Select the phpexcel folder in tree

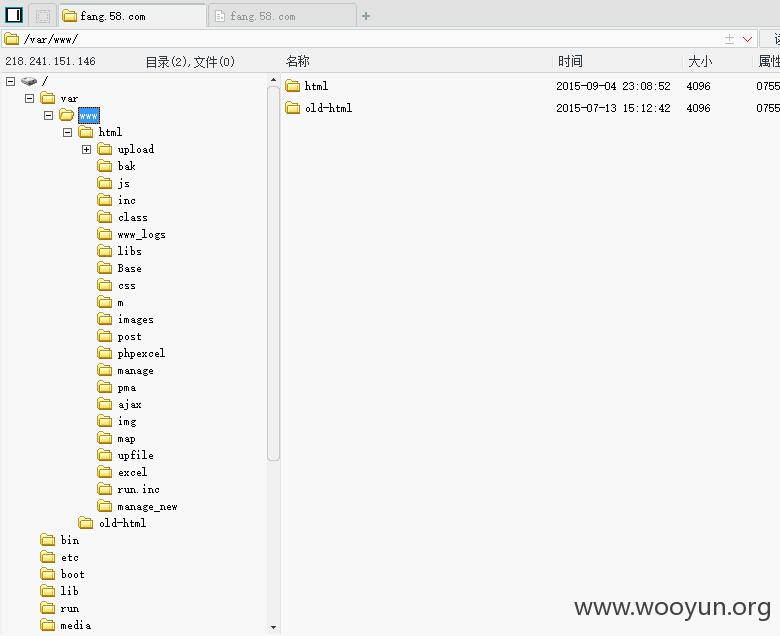coord(141,354)
